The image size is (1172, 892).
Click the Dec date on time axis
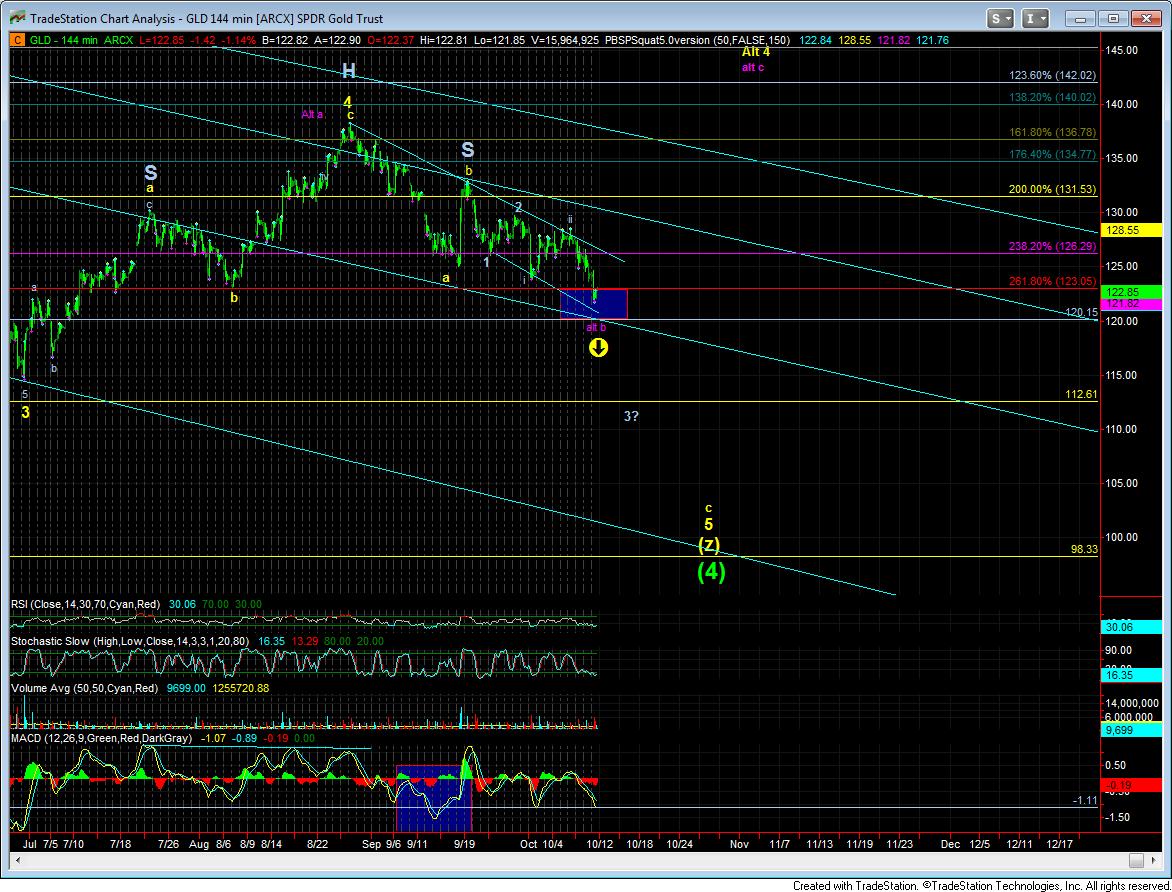950,843
